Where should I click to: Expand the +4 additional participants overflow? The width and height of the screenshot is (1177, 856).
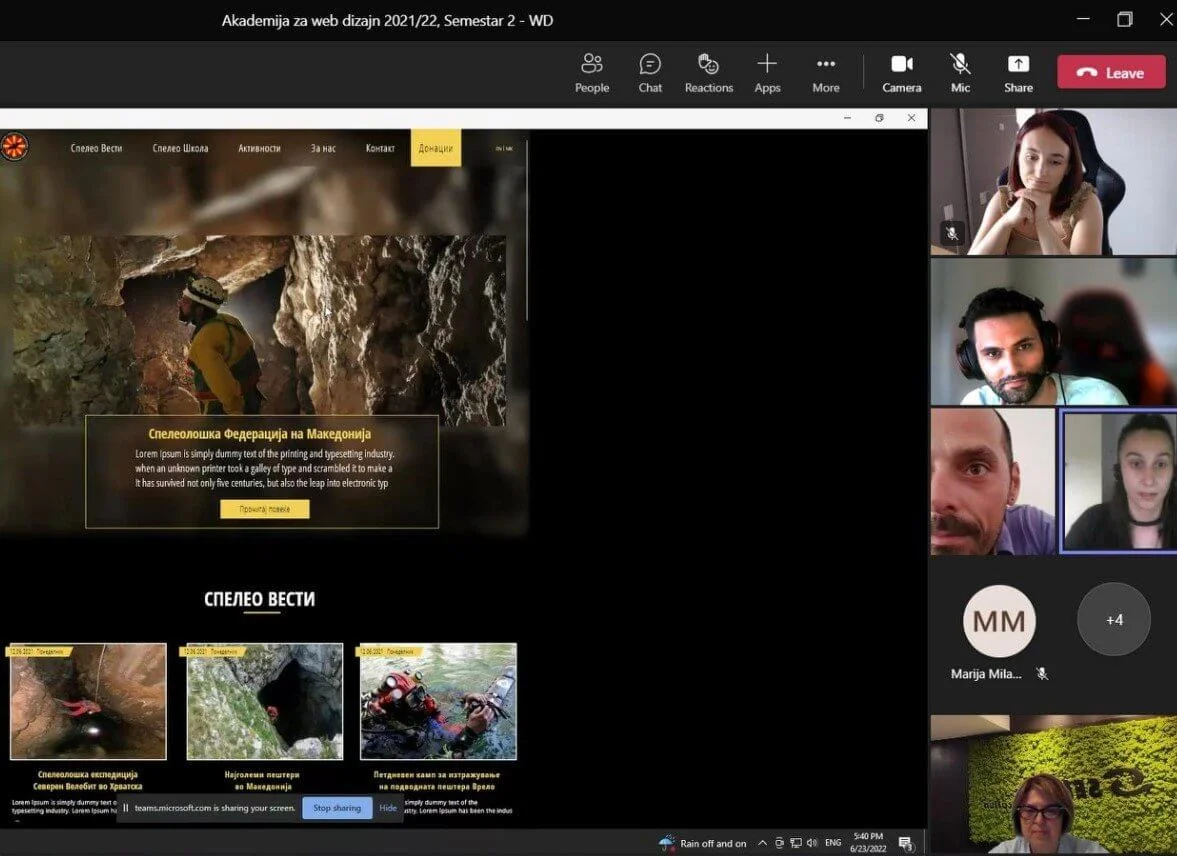pos(1114,620)
